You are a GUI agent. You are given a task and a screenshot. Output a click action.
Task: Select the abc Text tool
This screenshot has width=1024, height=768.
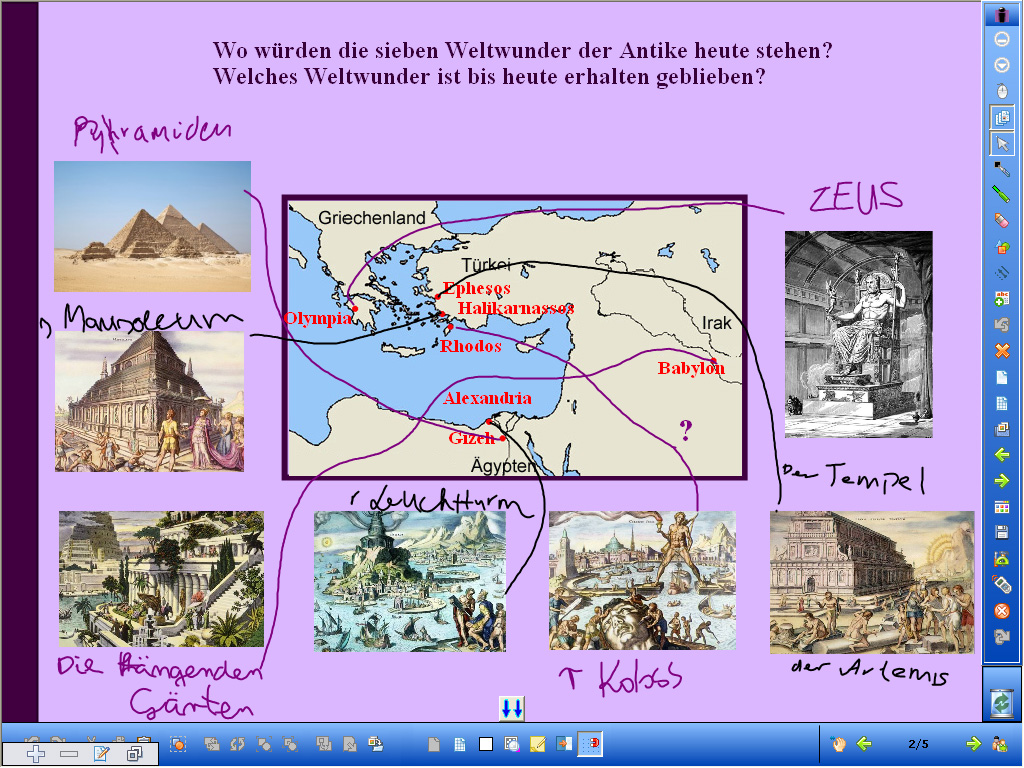[1002, 298]
